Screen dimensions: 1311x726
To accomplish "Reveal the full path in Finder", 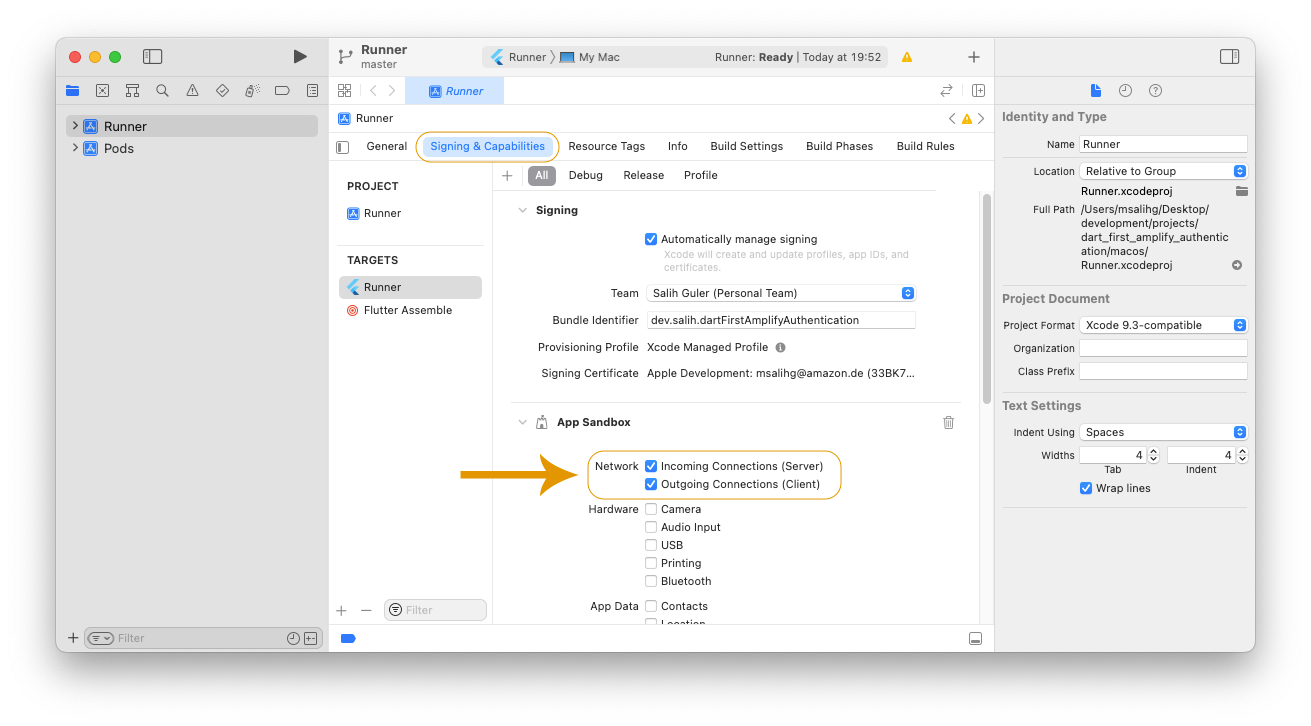I will [1237, 265].
